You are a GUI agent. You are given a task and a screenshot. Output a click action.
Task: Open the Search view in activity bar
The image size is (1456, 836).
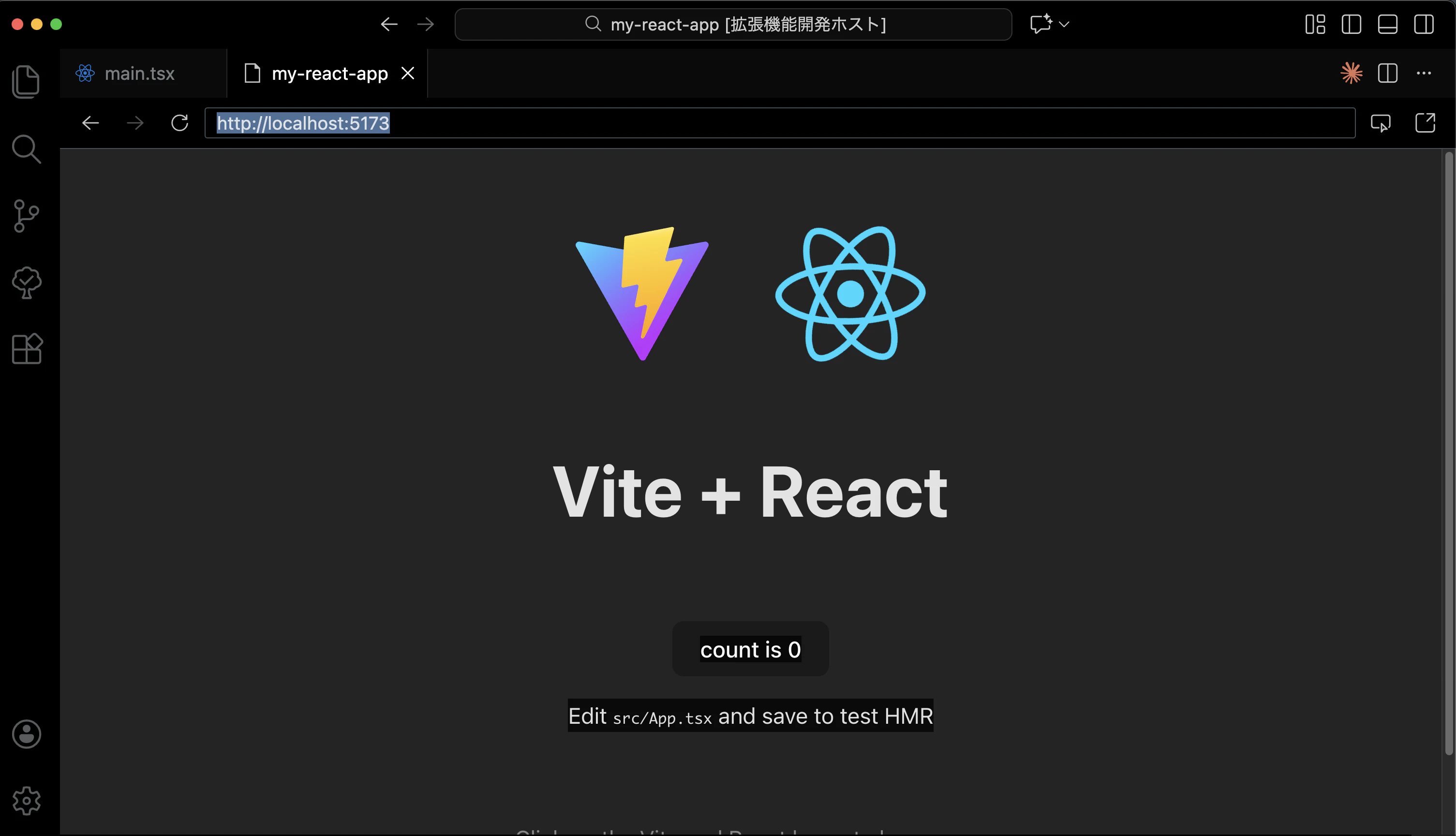coord(27,149)
